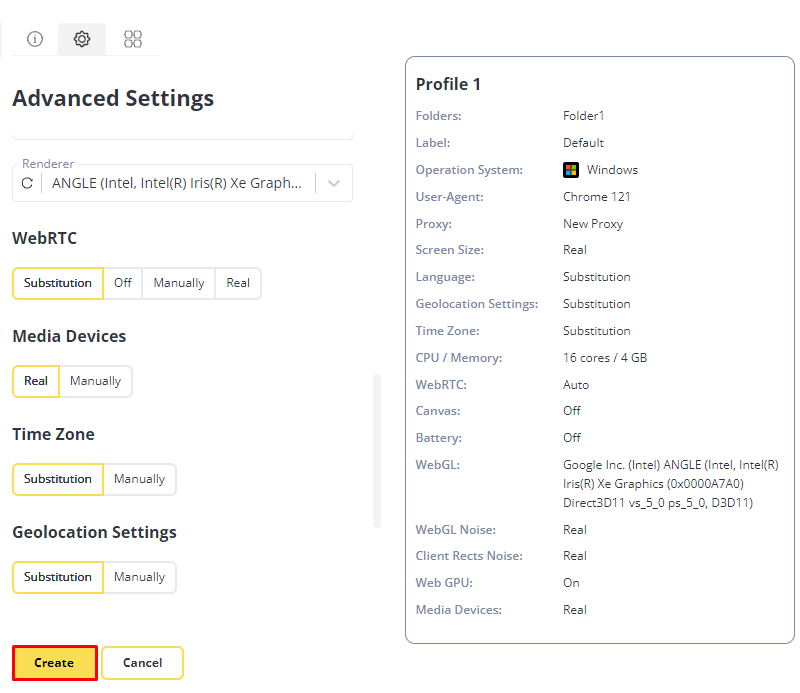800x693 pixels.
Task: Select Manually under Time Zone
Action: pos(139,479)
